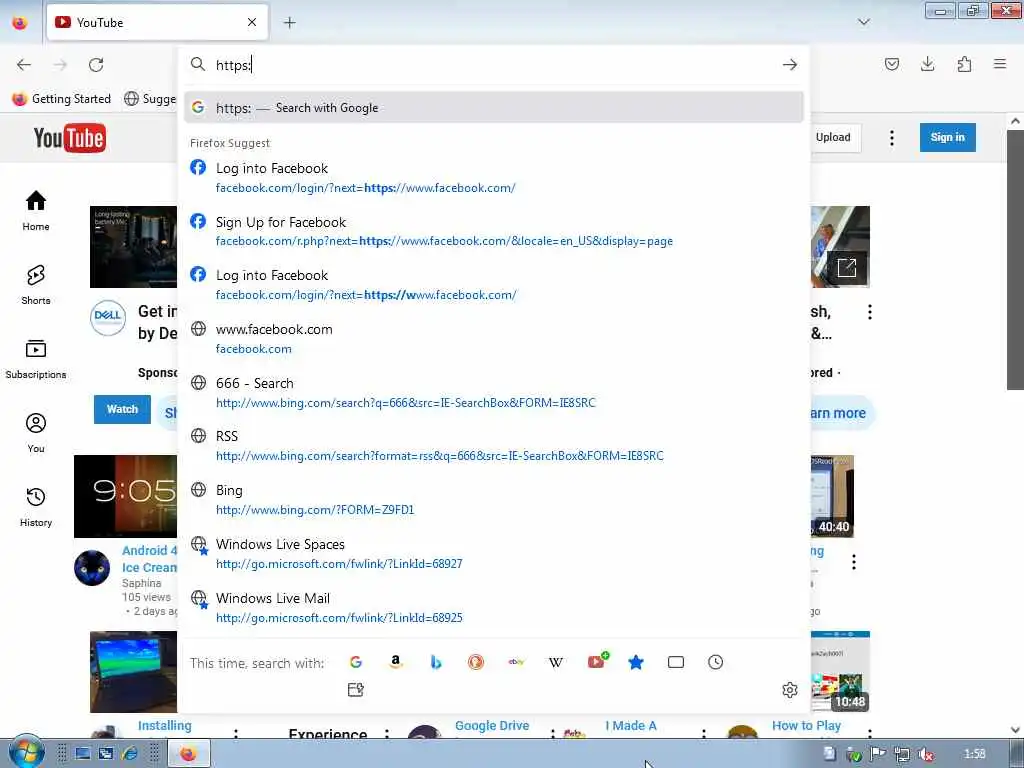The image size is (1024, 768).
Task: Open first Log into Facebook suggestion
Action: click(x=494, y=177)
